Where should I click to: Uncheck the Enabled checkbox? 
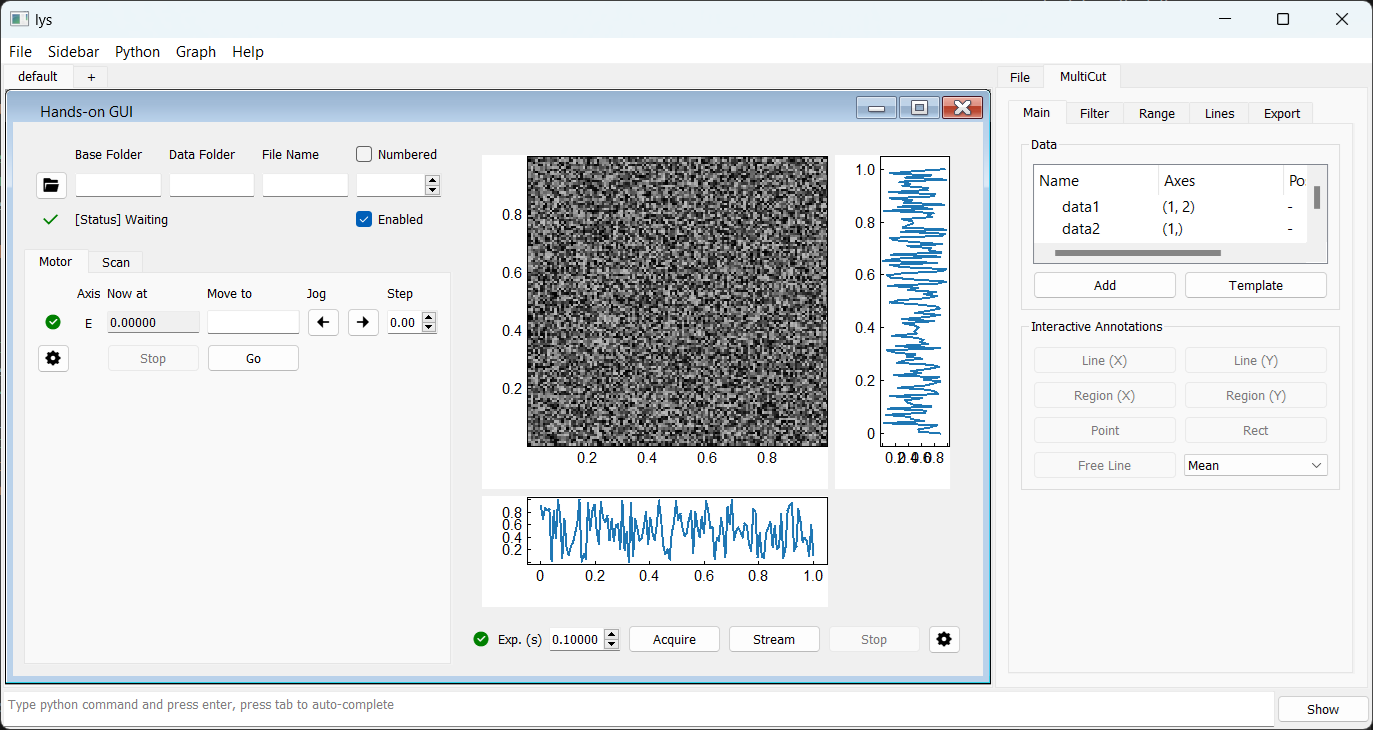coord(365,219)
